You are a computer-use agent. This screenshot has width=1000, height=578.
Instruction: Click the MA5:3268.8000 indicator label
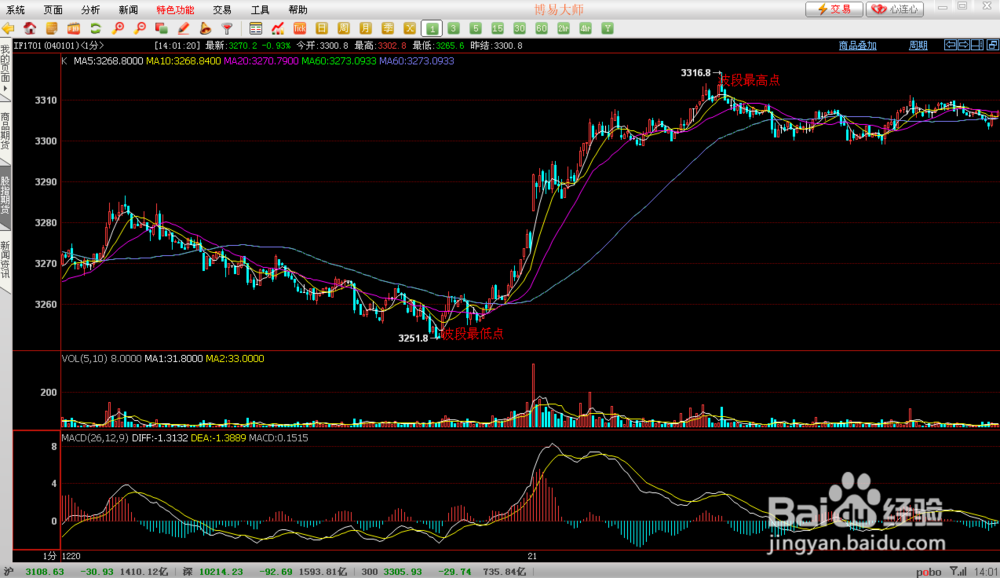coord(108,61)
